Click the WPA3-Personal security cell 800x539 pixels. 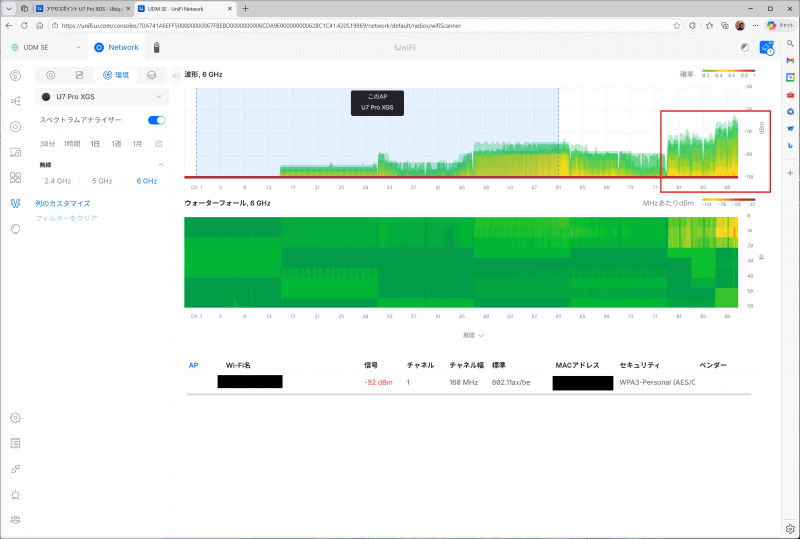pyautogui.click(x=657, y=382)
